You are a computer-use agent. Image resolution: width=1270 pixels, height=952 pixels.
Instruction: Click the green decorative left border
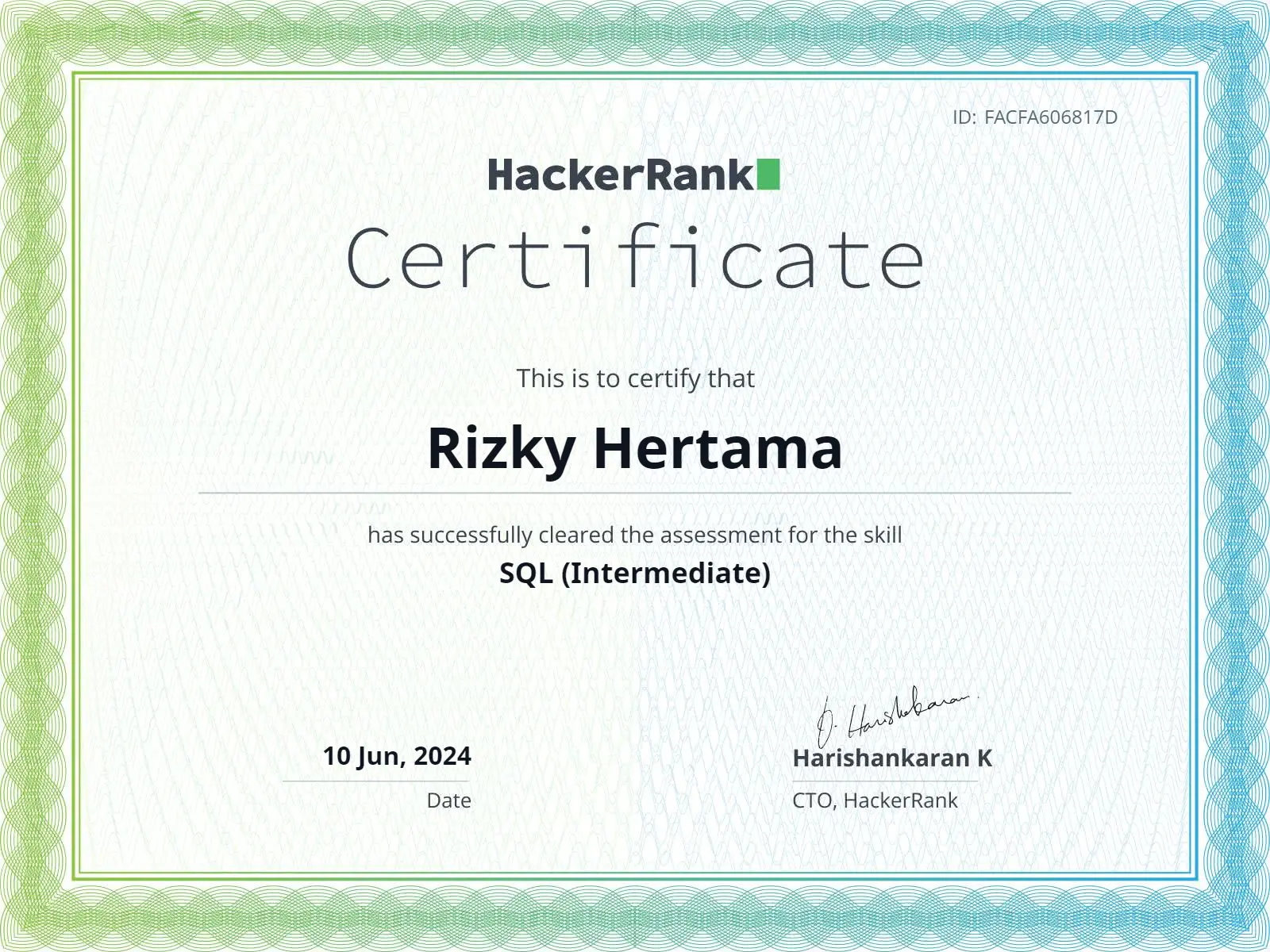pos(32,476)
